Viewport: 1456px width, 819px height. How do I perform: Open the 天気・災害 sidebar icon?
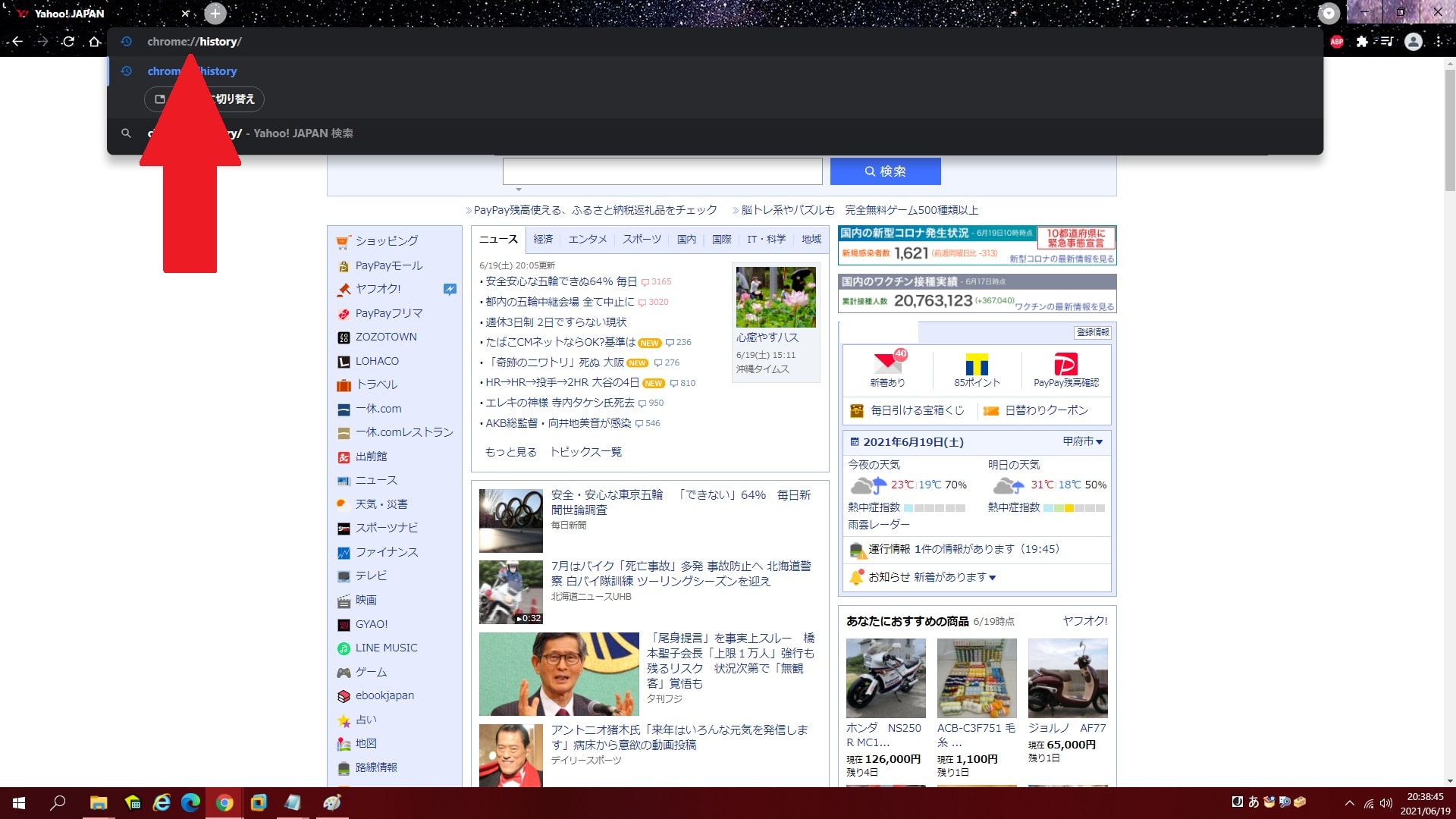[x=344, y=504]
